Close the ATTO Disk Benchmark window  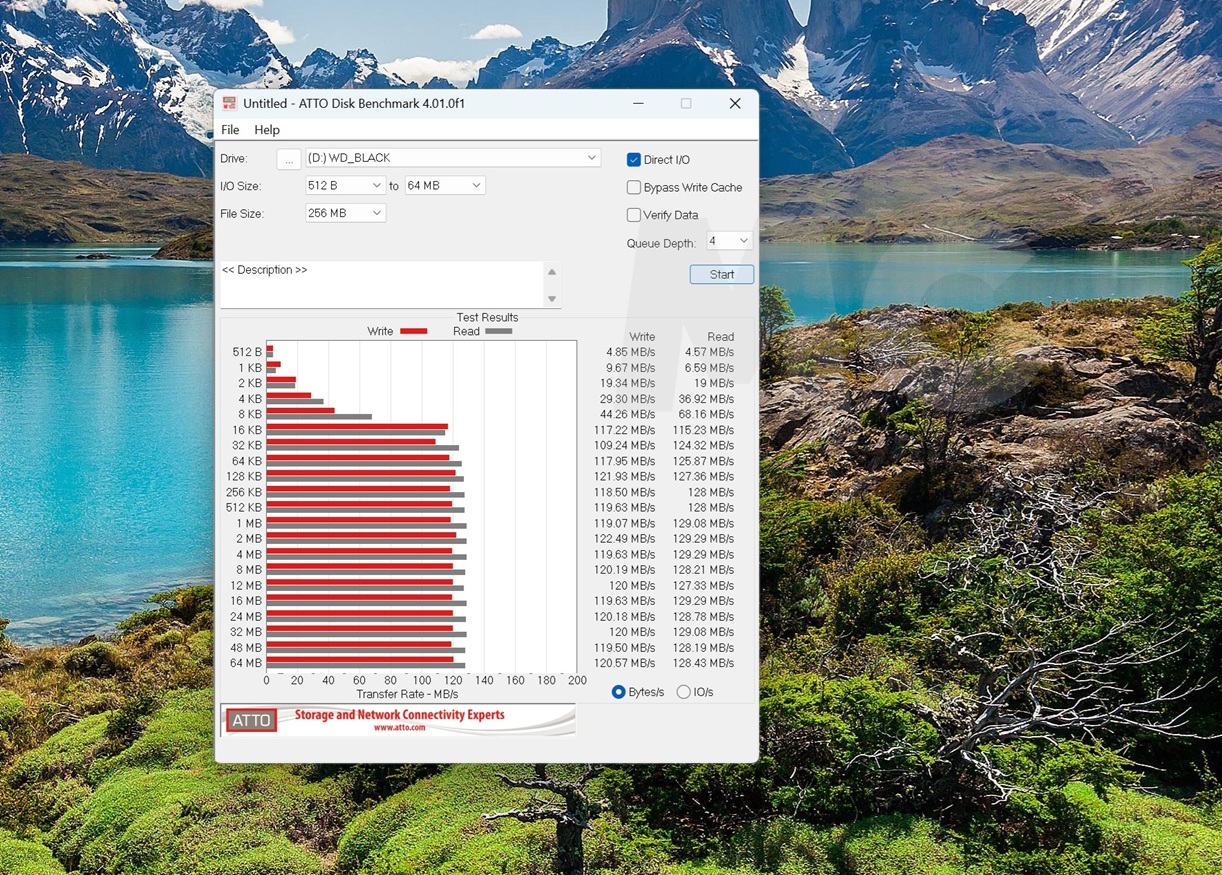point(735,103)
